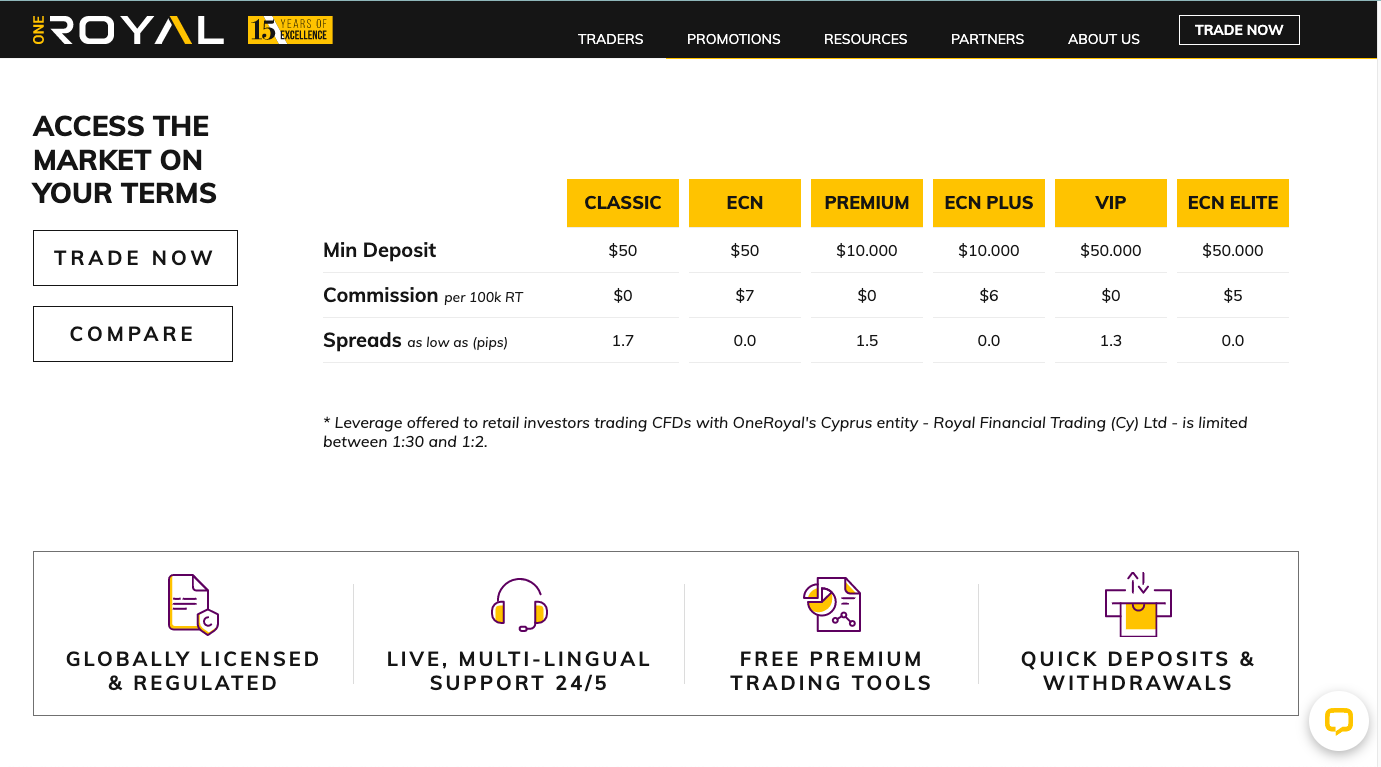Expand the About Us navigation menu
The width and height of the screenshot is (1381, 767).
click(1103, 39)
